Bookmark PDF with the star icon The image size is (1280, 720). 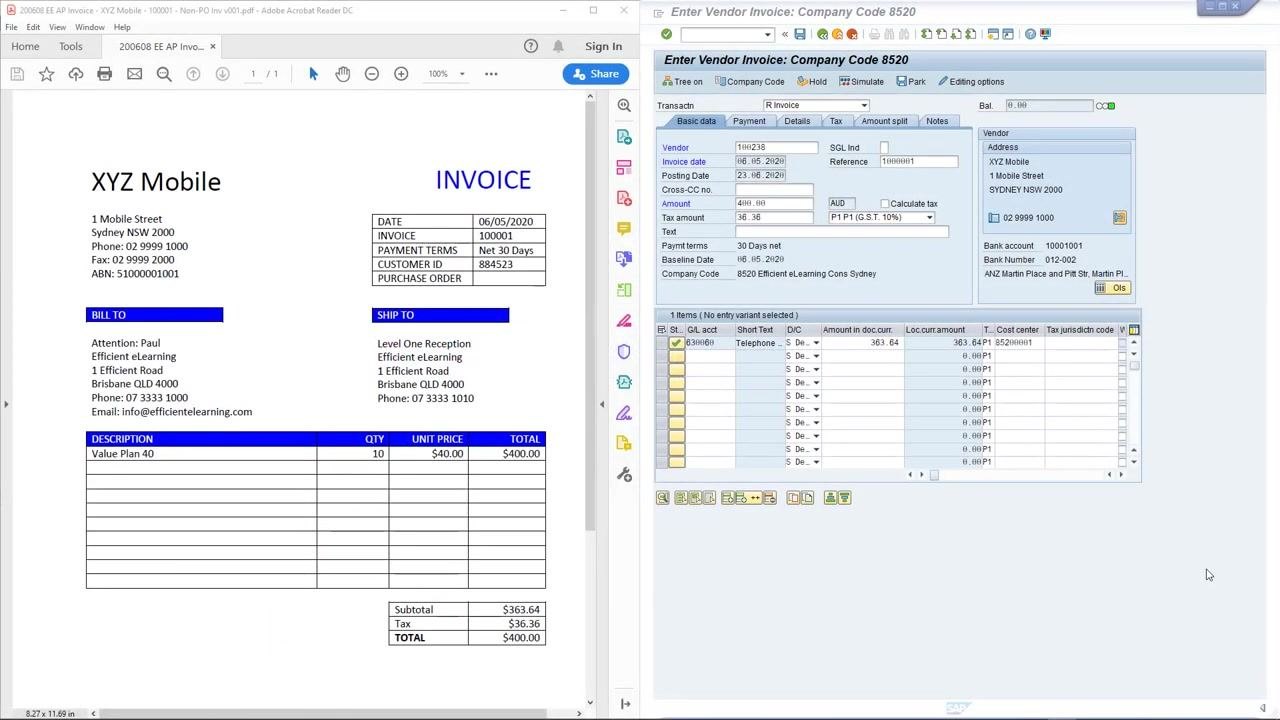[46, 74]
